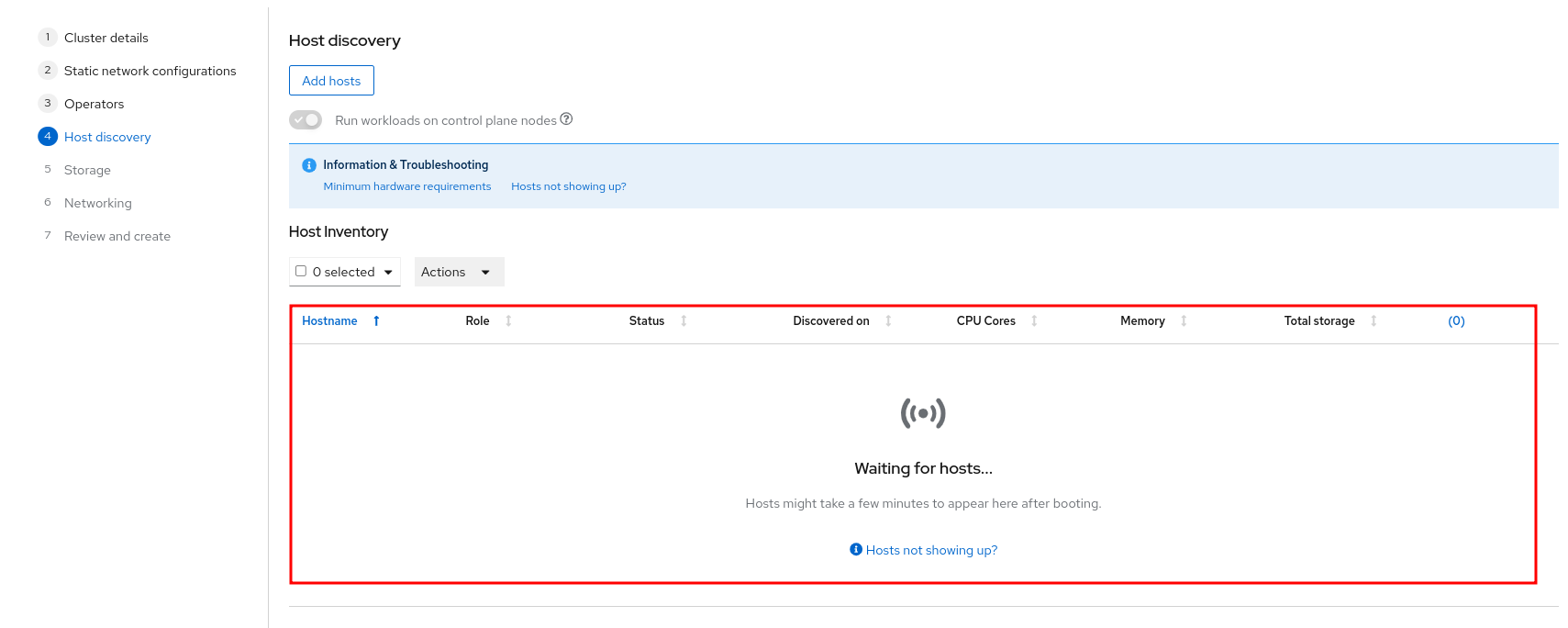Open the (0) column management link
1568x628 pixels.
tap(1456, 320)
